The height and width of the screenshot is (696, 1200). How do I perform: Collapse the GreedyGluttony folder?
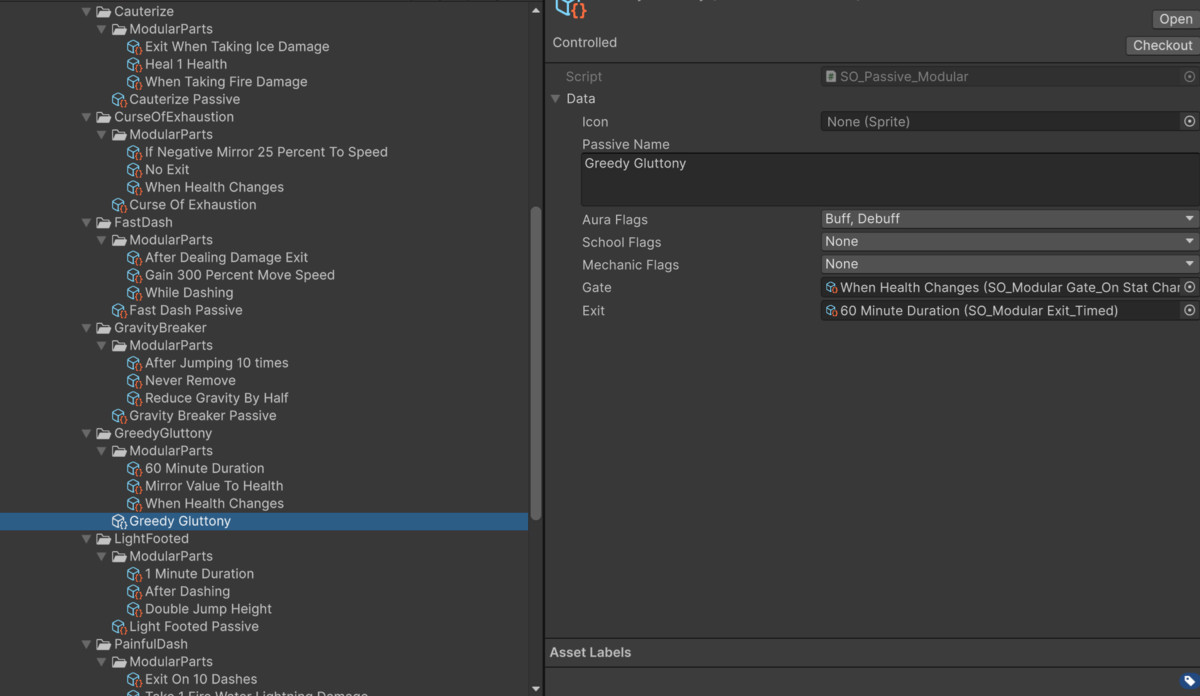(x=87, y=434)
